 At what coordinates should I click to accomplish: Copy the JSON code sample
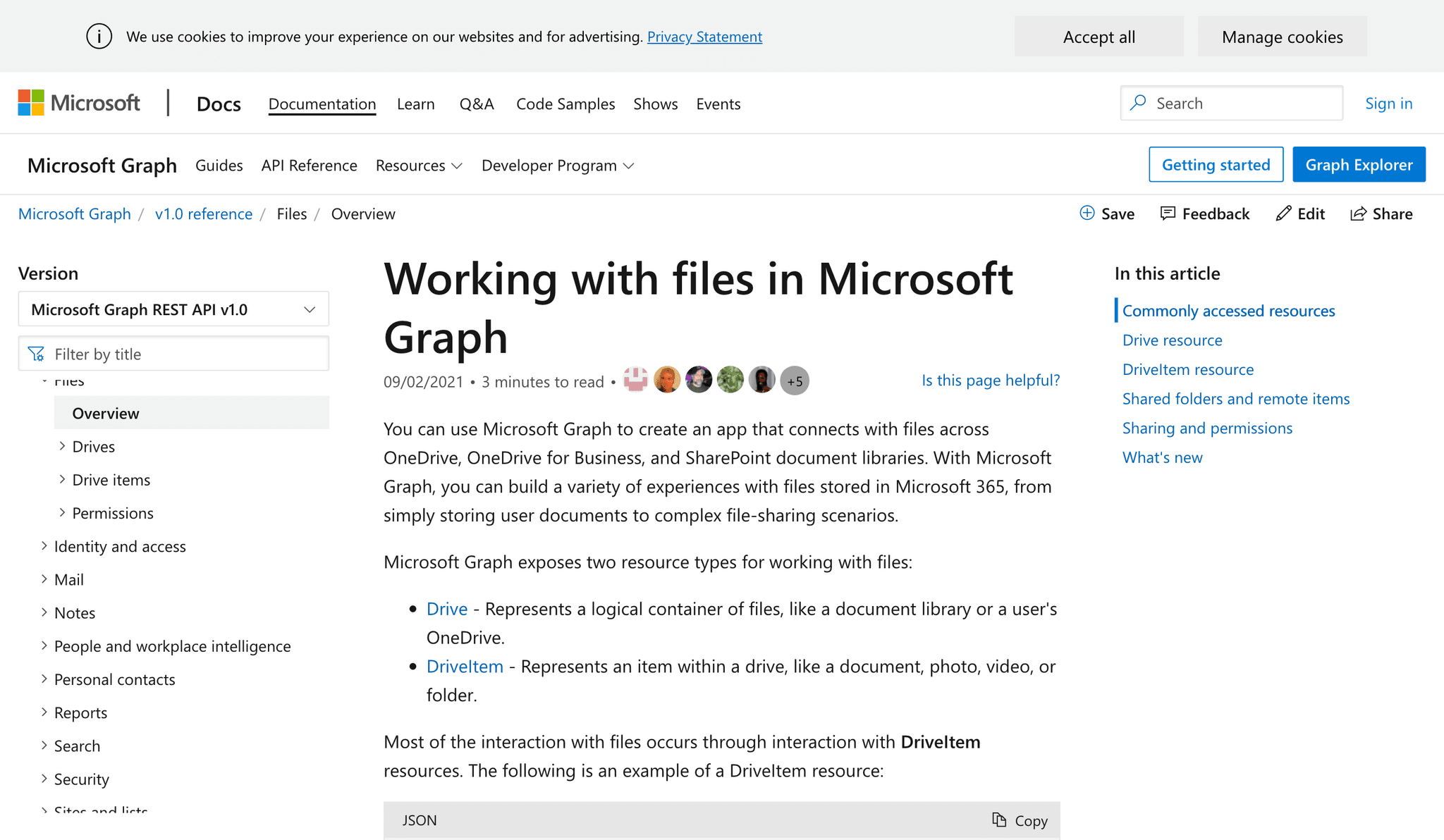pos(1020,820)
